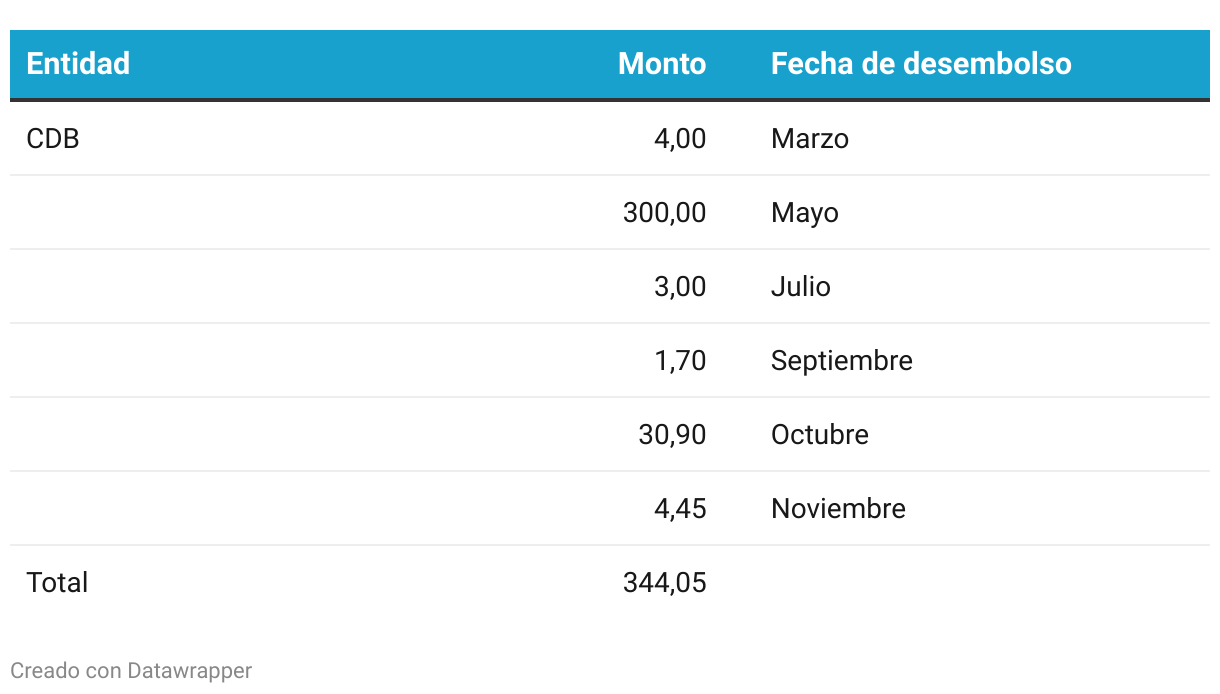Click the 1,70 amount value
The width and height of the screenshot is (1220, 694).
680,360
